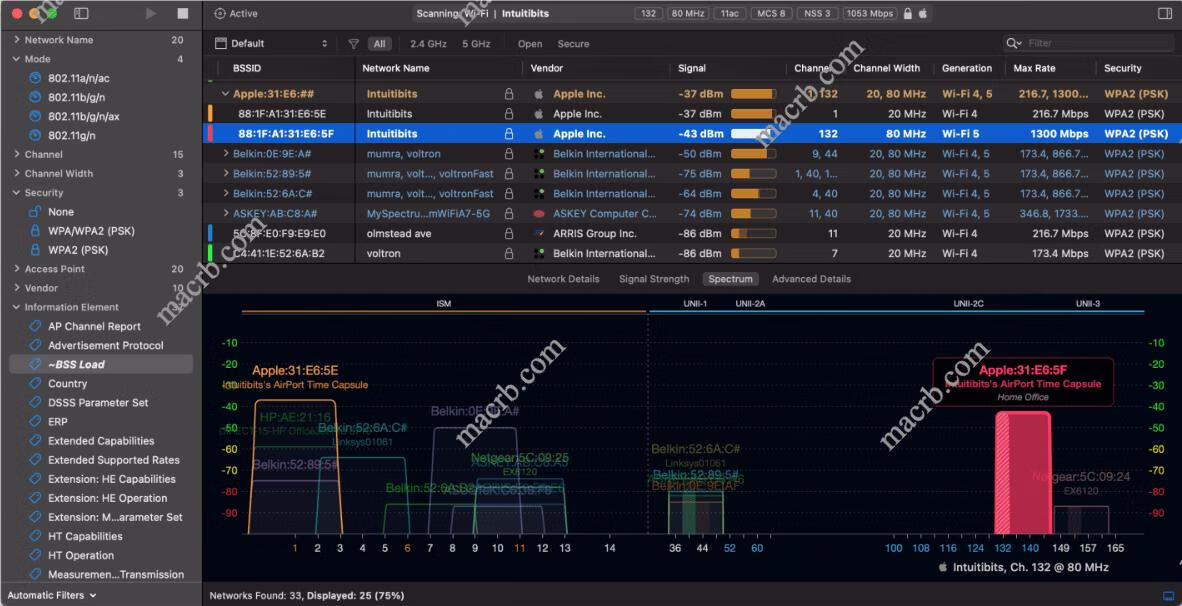Click the 802.11b/g/n/ax mode icon

click(x=35, y=116)
